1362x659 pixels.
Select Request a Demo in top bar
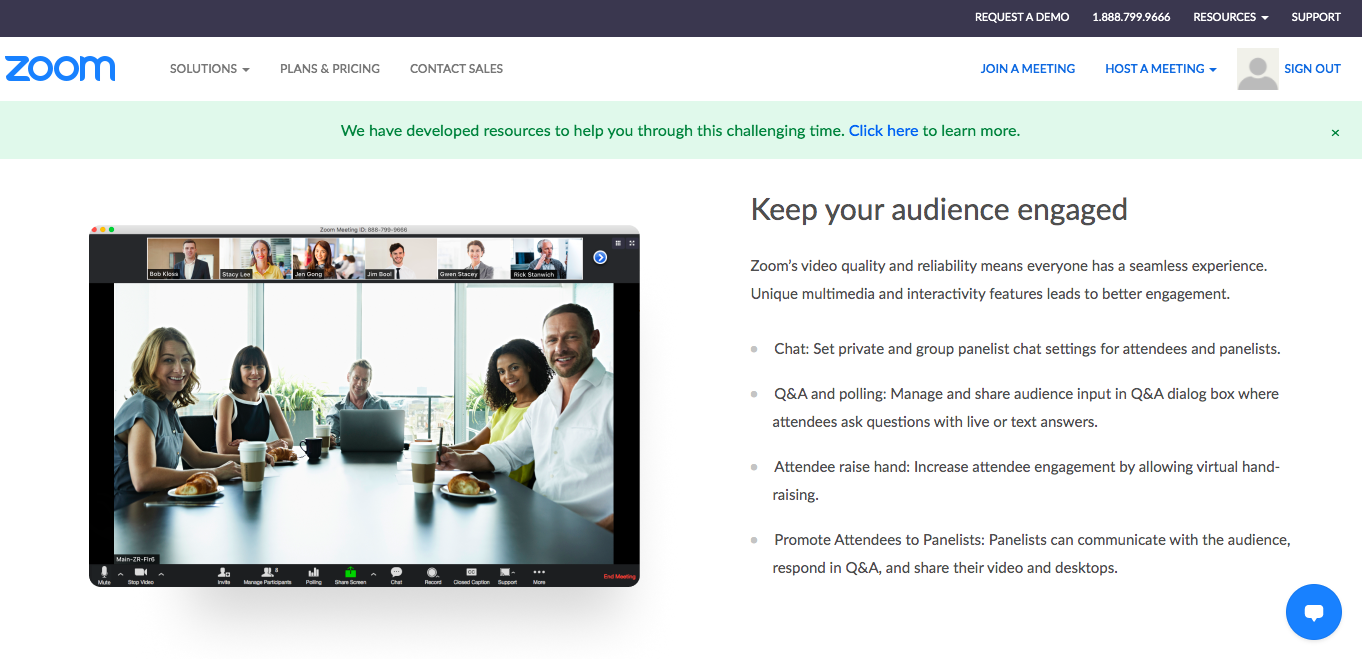click(1021, 17)
